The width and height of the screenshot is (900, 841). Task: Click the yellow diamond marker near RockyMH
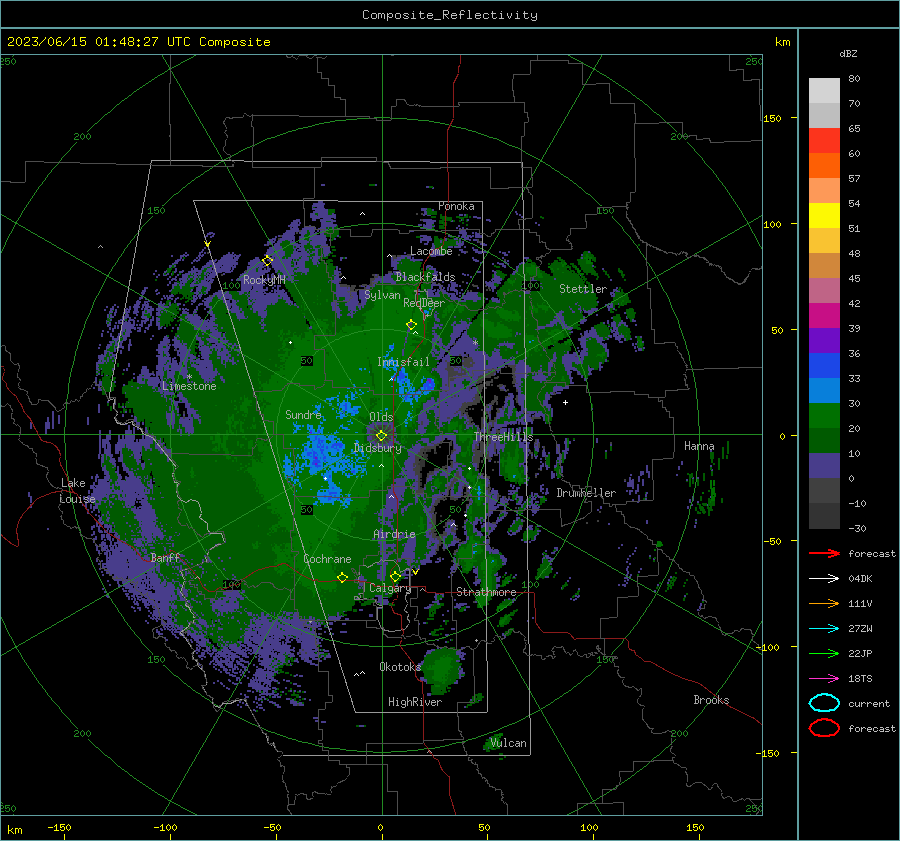coord(267,261)
